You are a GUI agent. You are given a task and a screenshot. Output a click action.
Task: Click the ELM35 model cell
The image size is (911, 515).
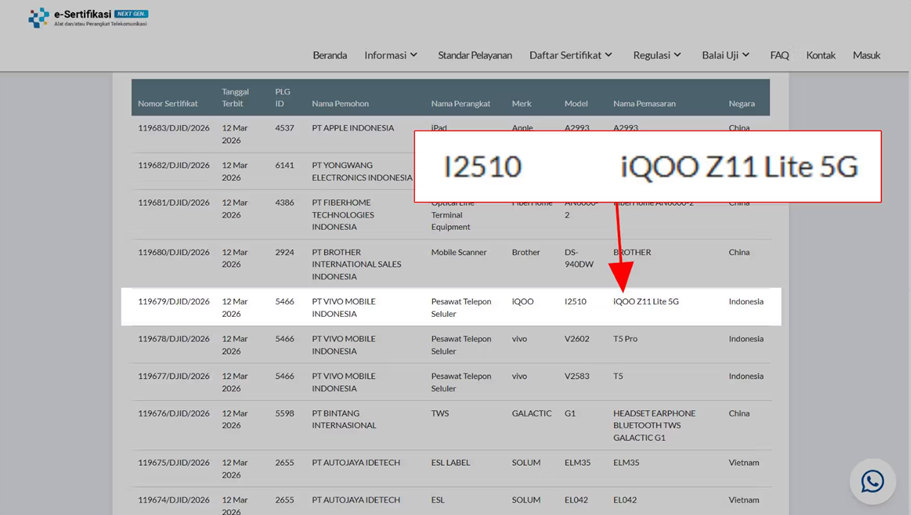[x=577, y=463]
